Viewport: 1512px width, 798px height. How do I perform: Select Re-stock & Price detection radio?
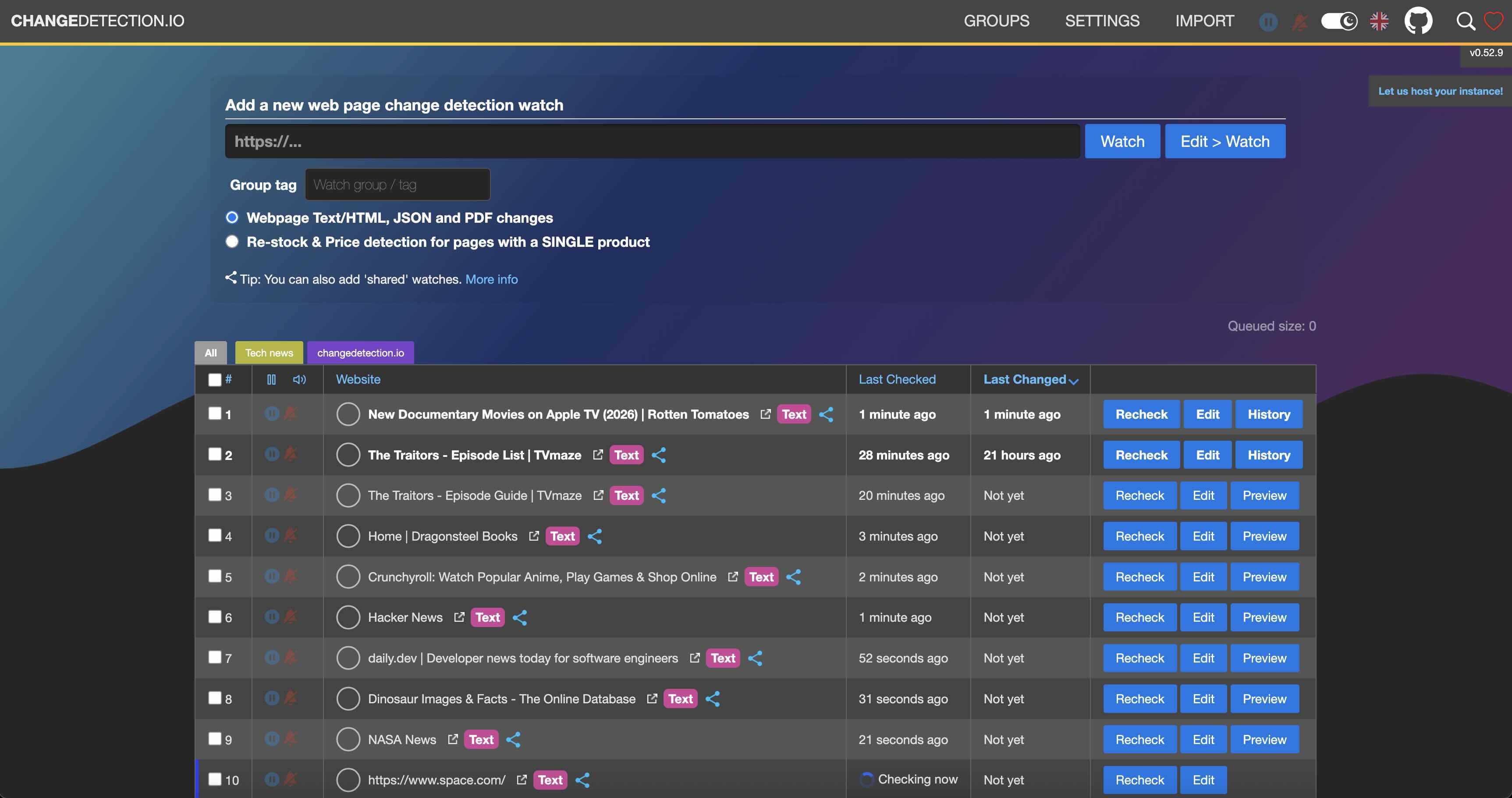coord(232,241)
